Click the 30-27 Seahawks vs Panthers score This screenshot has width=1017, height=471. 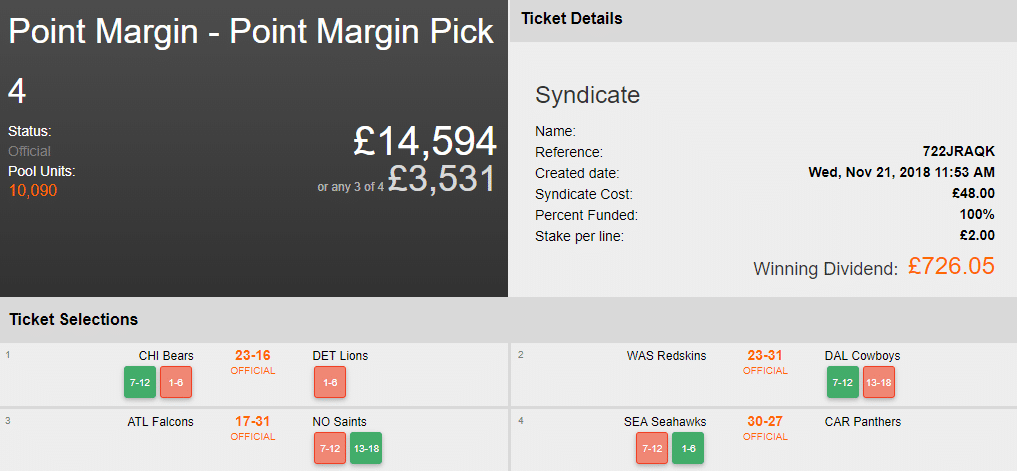coord(765,422)
